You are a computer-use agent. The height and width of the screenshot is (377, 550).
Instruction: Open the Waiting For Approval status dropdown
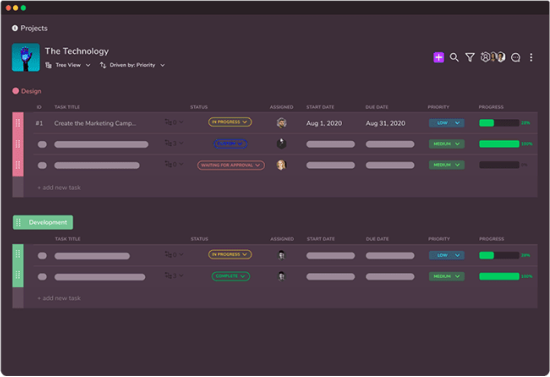tap(231, 165)
